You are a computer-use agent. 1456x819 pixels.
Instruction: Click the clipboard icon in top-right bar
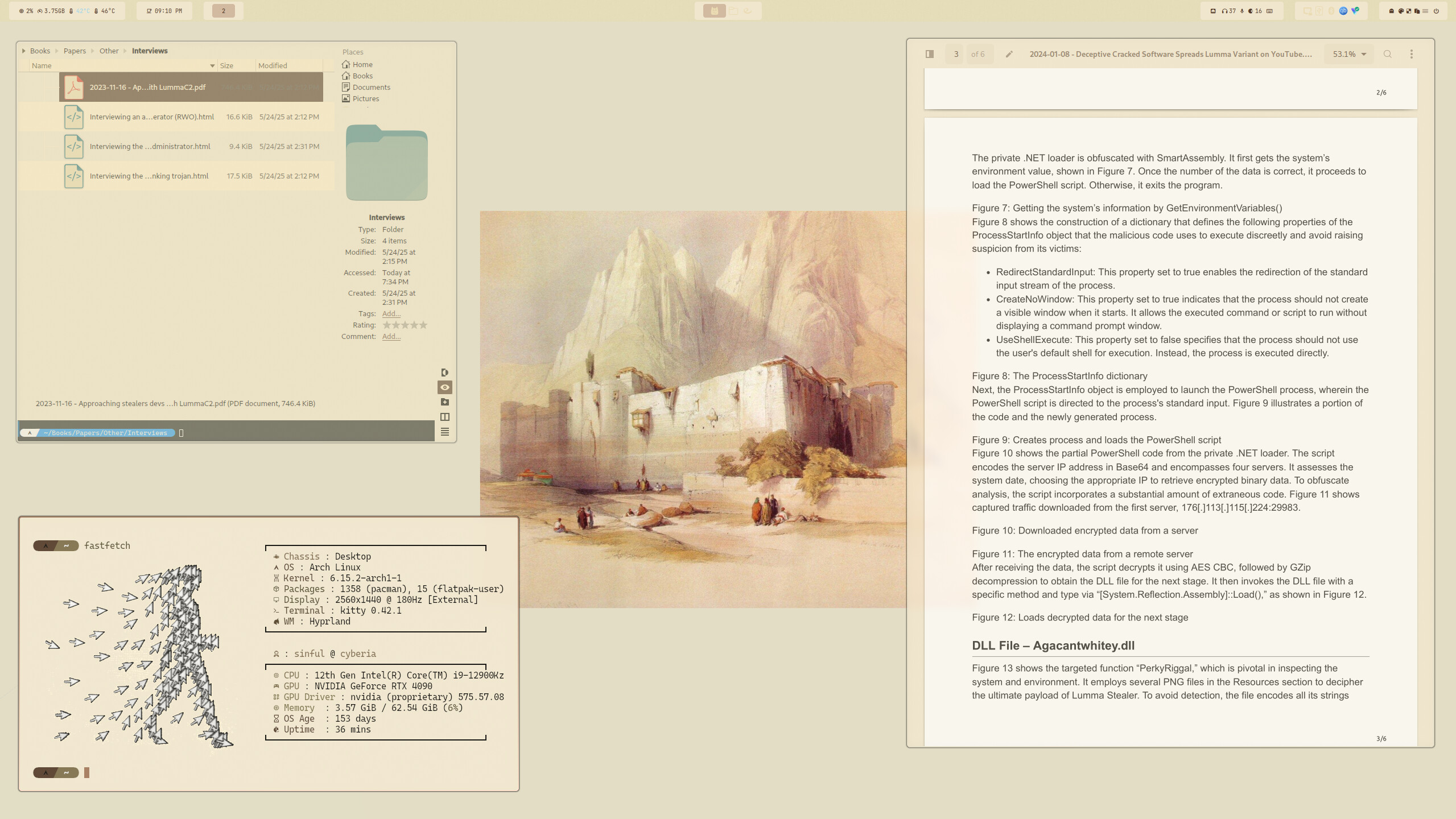[x=1417, y=11]
